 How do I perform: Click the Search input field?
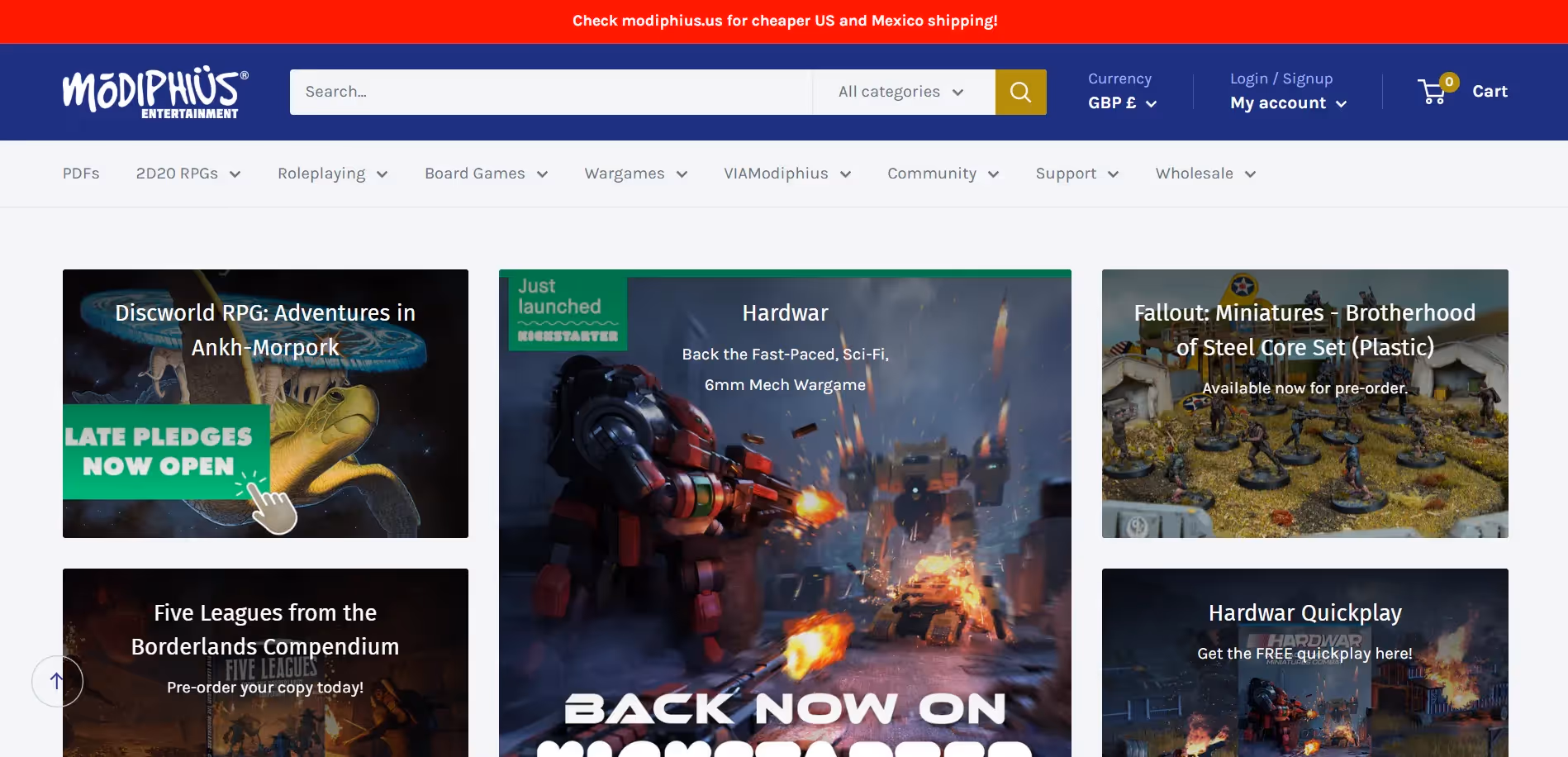point(551,92)
